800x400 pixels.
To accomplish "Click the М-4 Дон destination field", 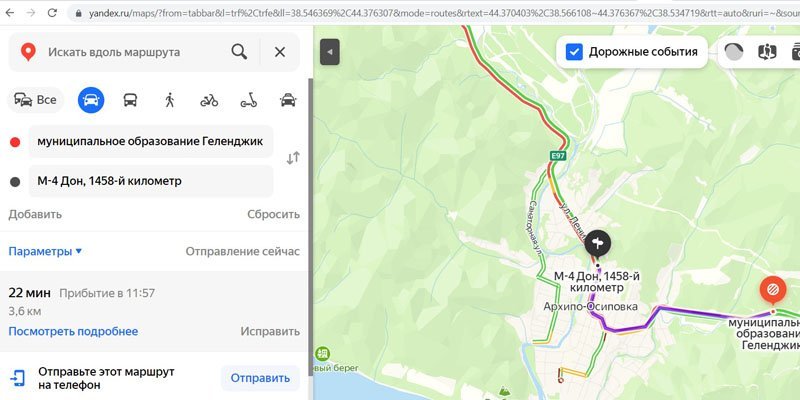I will click(x=151, y=181).
